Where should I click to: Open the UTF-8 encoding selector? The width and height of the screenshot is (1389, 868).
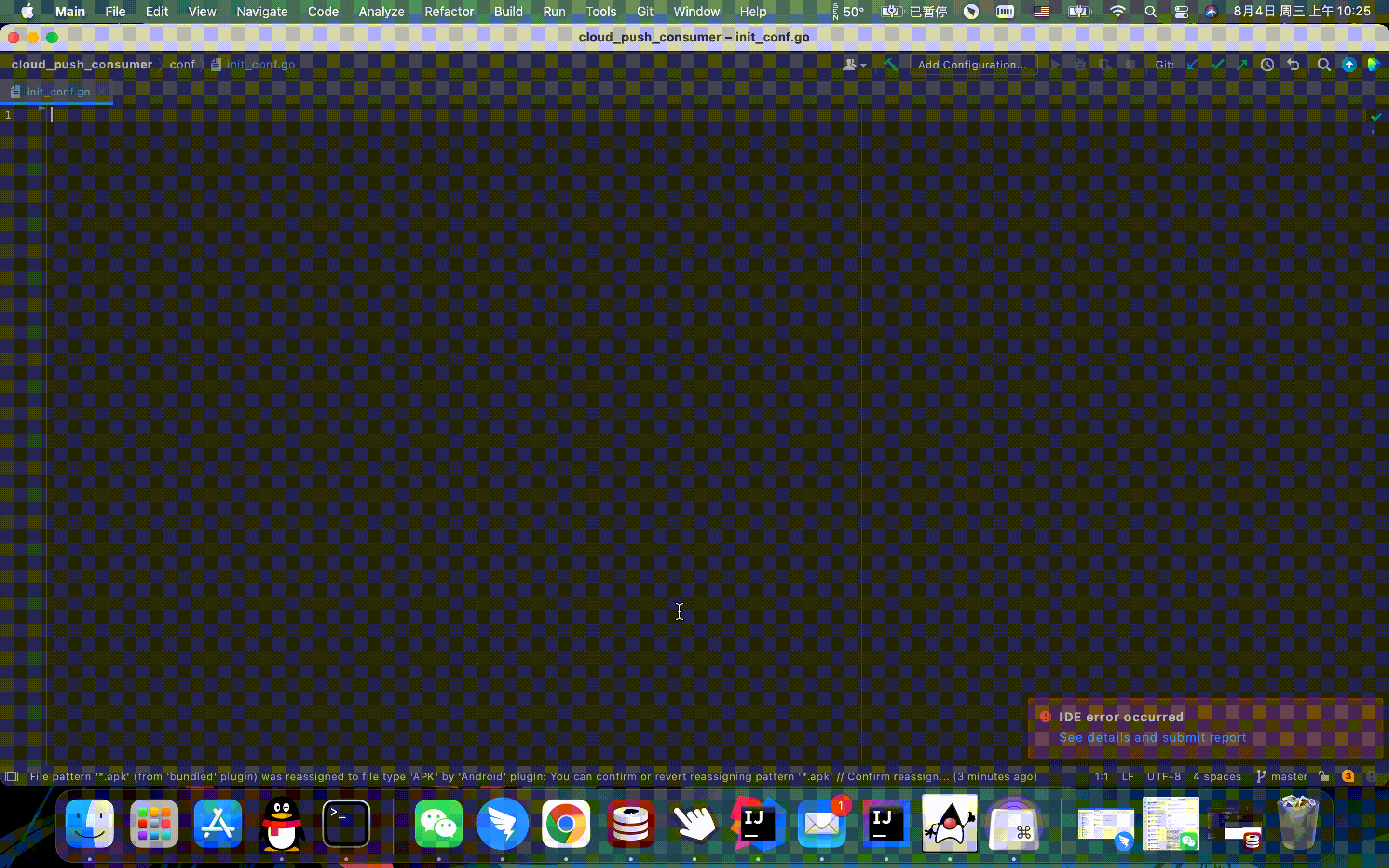[1163, 776]
